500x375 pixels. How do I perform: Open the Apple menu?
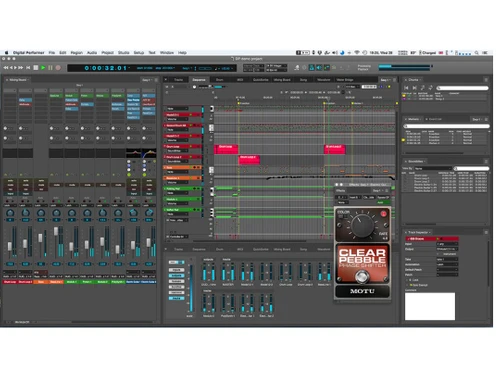[6, 53]
